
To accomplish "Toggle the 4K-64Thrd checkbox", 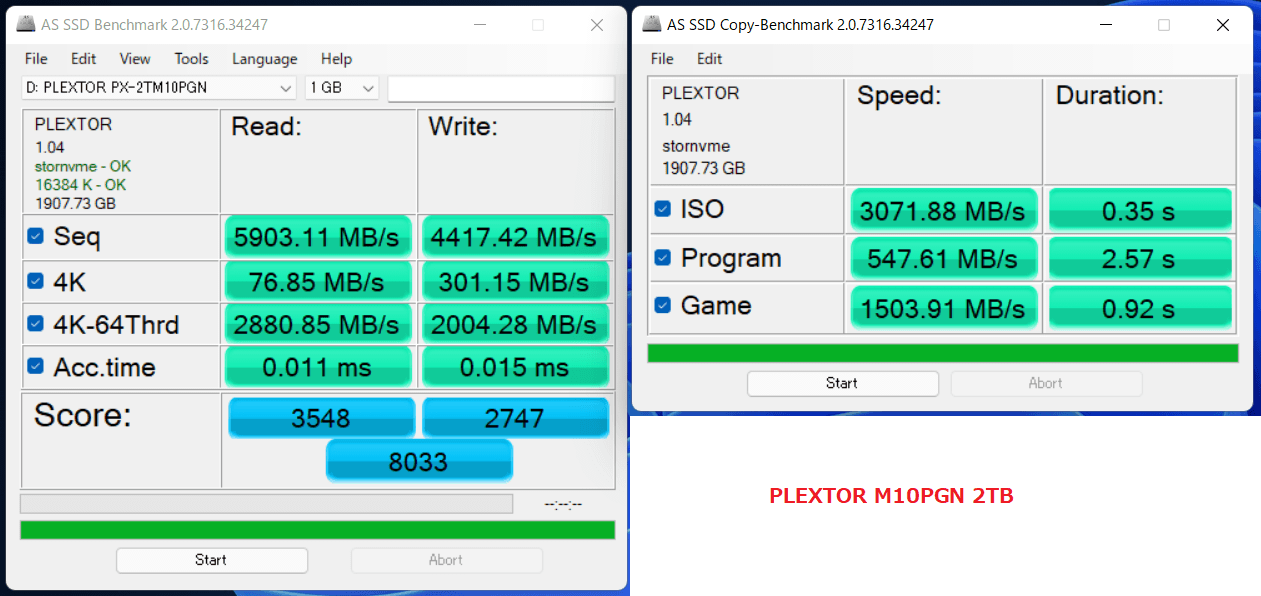I will coord(36,324).
